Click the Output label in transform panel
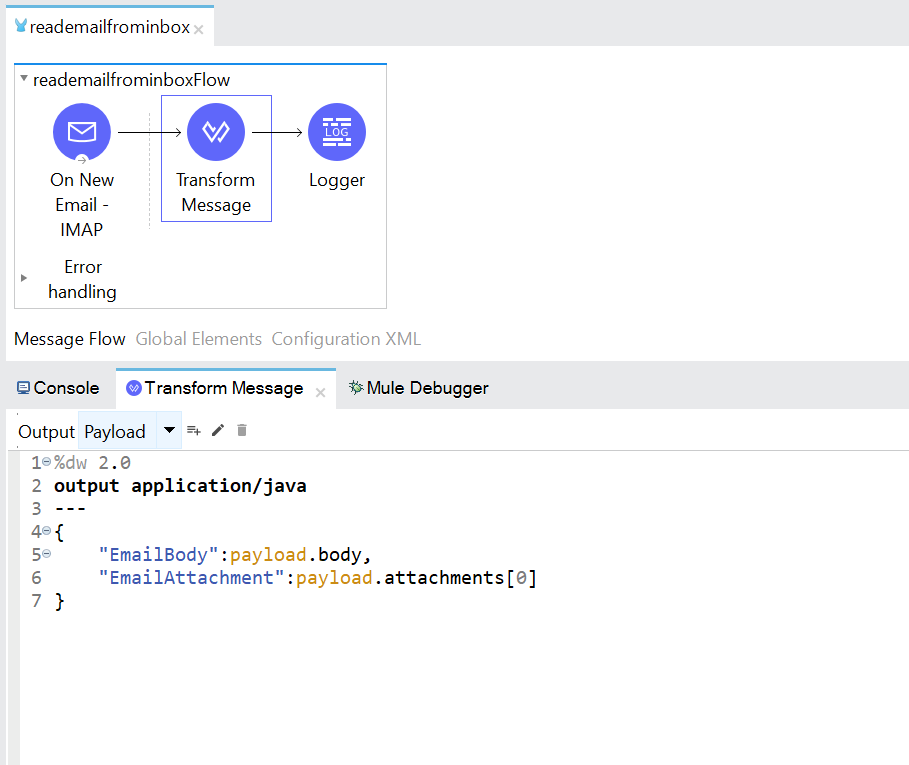 coord(46,432)
